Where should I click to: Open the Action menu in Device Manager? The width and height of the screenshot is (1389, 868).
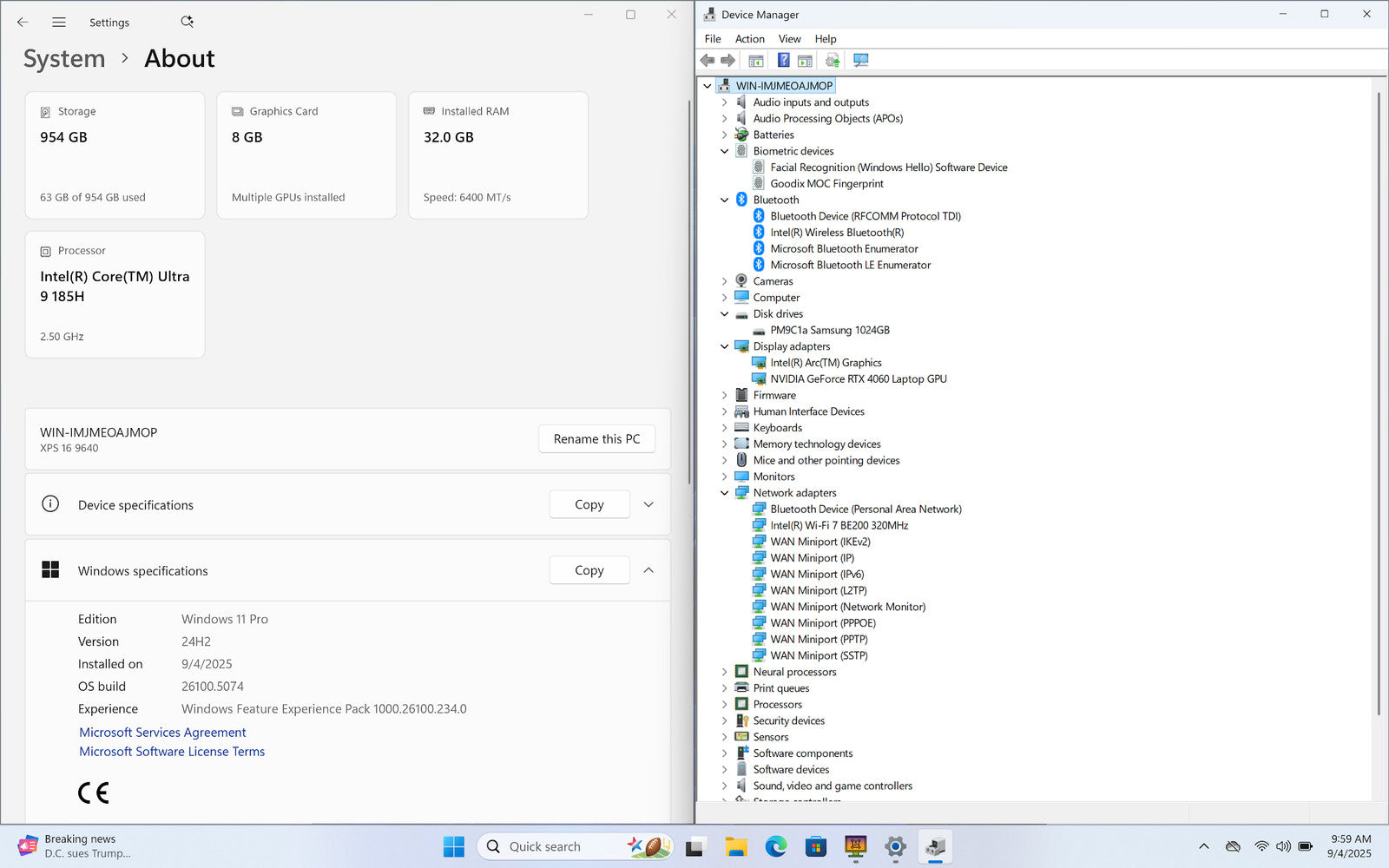(750, 39)
